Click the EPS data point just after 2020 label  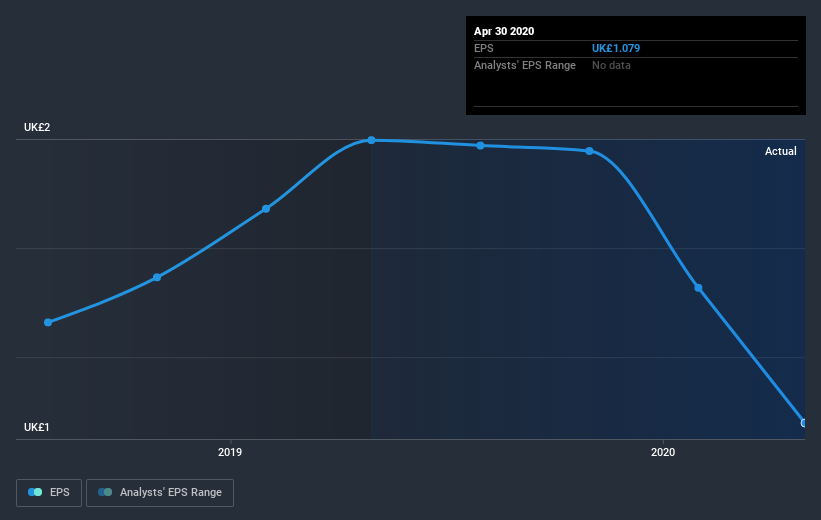click(698, 287)
